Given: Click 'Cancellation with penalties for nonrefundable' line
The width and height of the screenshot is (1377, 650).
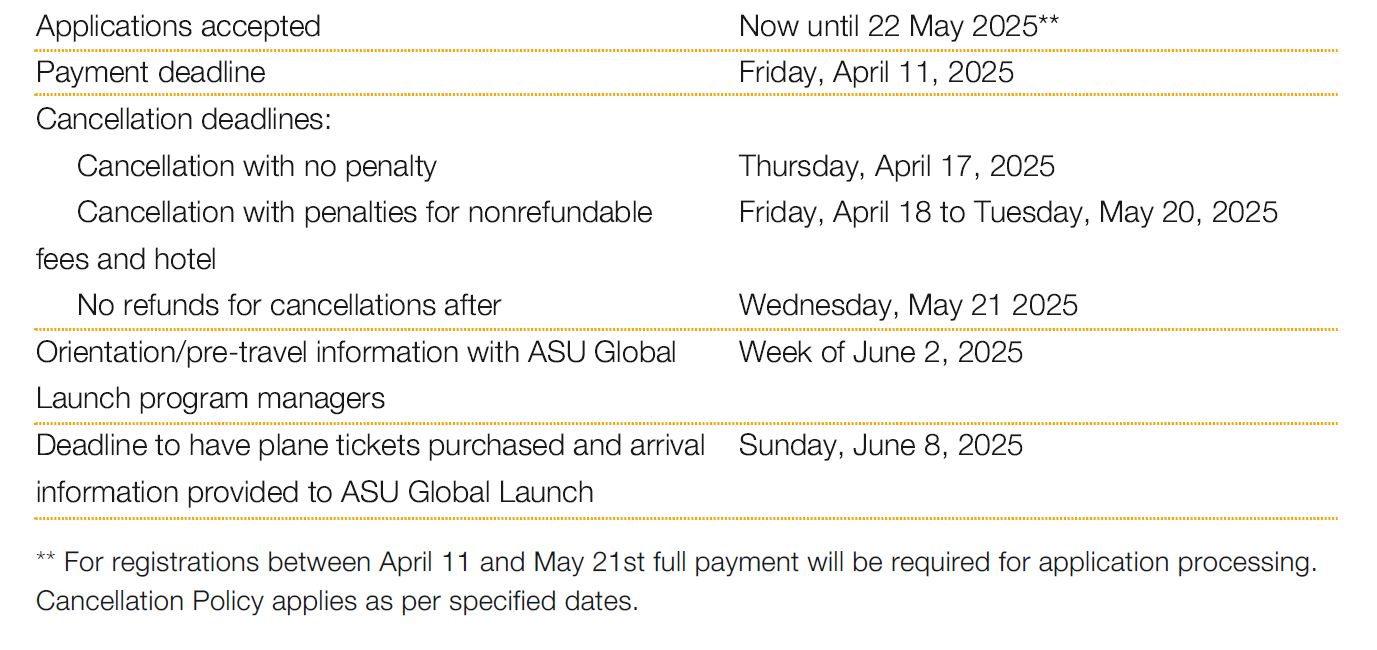Looking at the screenshot, I should point(365,212).
